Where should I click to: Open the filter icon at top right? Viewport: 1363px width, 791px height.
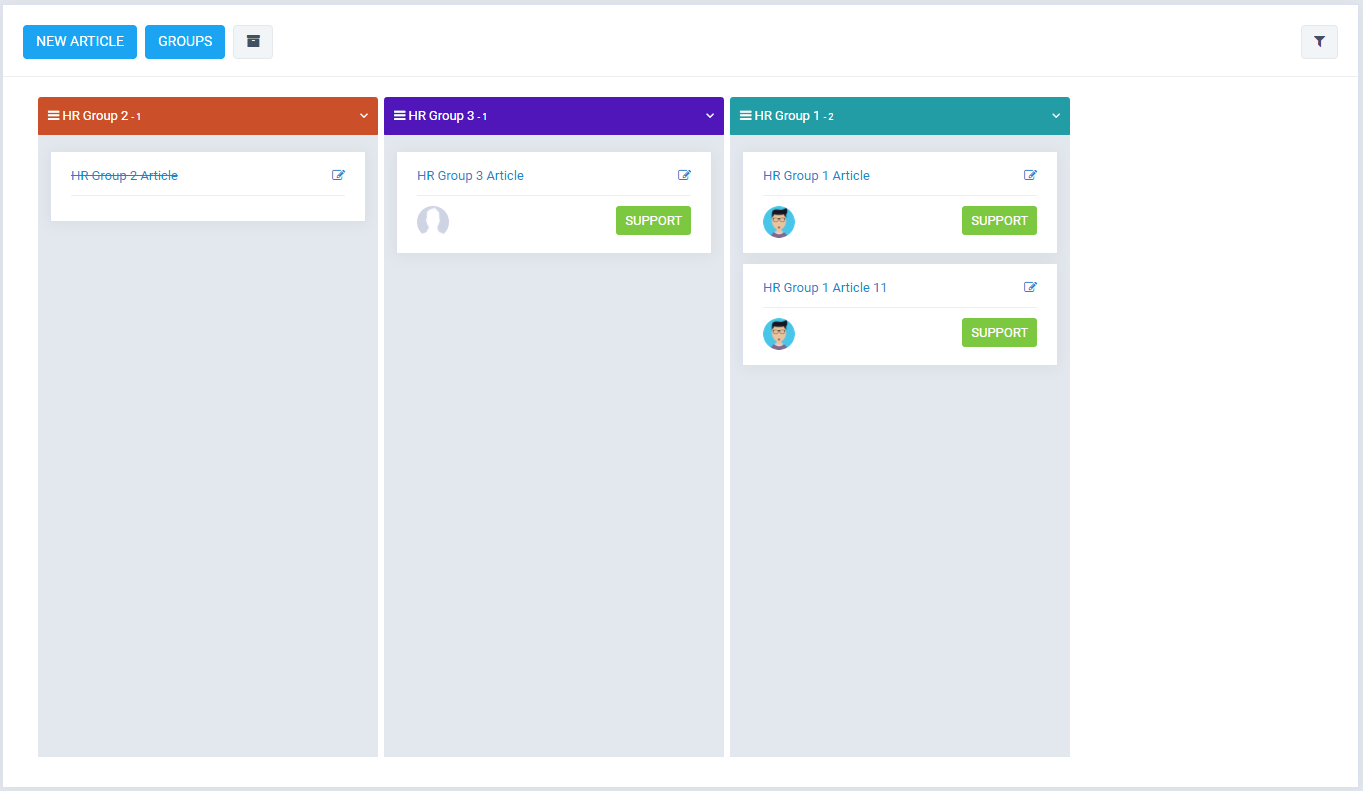click(x=1319, y=42)
